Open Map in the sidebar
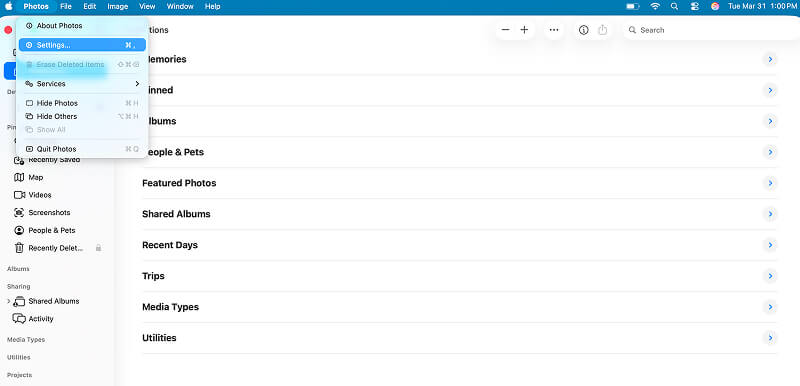This screenshot has height=386, width=800. (36, 177)
